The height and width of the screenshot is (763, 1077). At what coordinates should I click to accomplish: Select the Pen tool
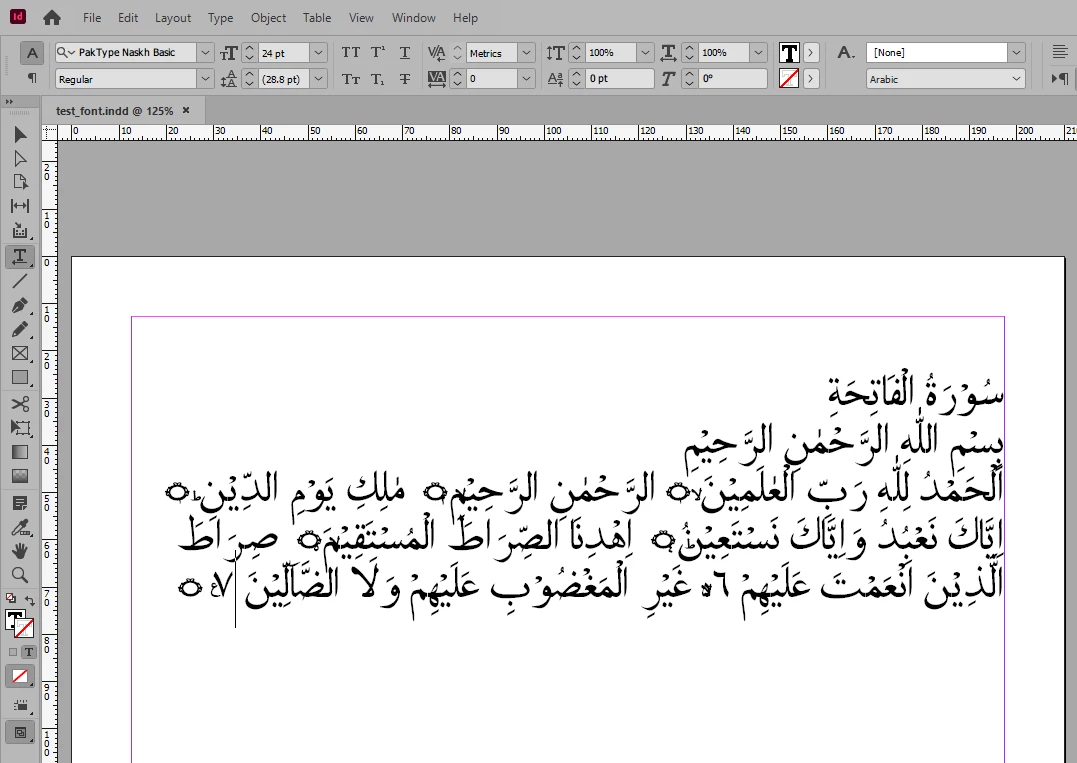click(20, 305)
